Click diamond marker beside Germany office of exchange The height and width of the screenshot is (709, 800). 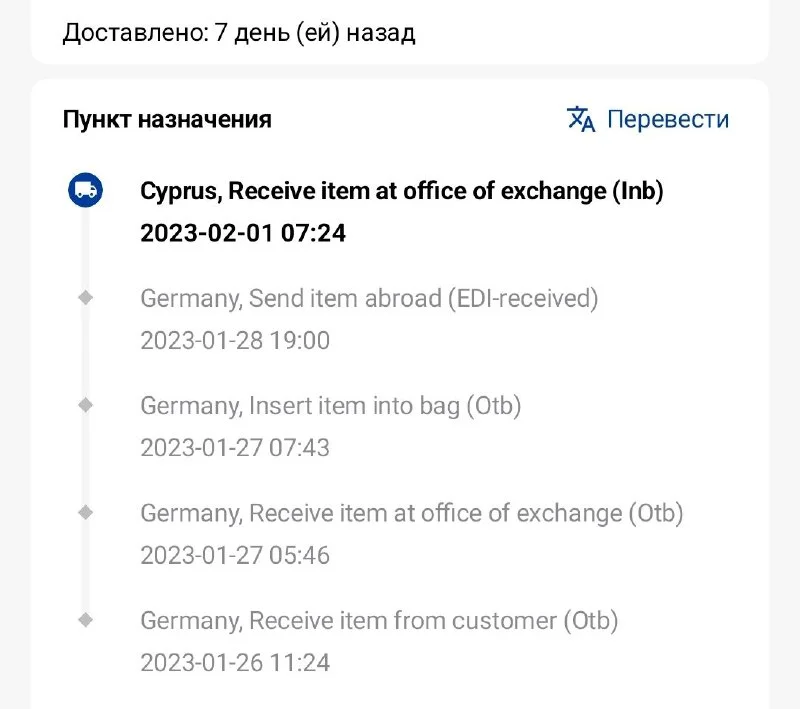85,512
